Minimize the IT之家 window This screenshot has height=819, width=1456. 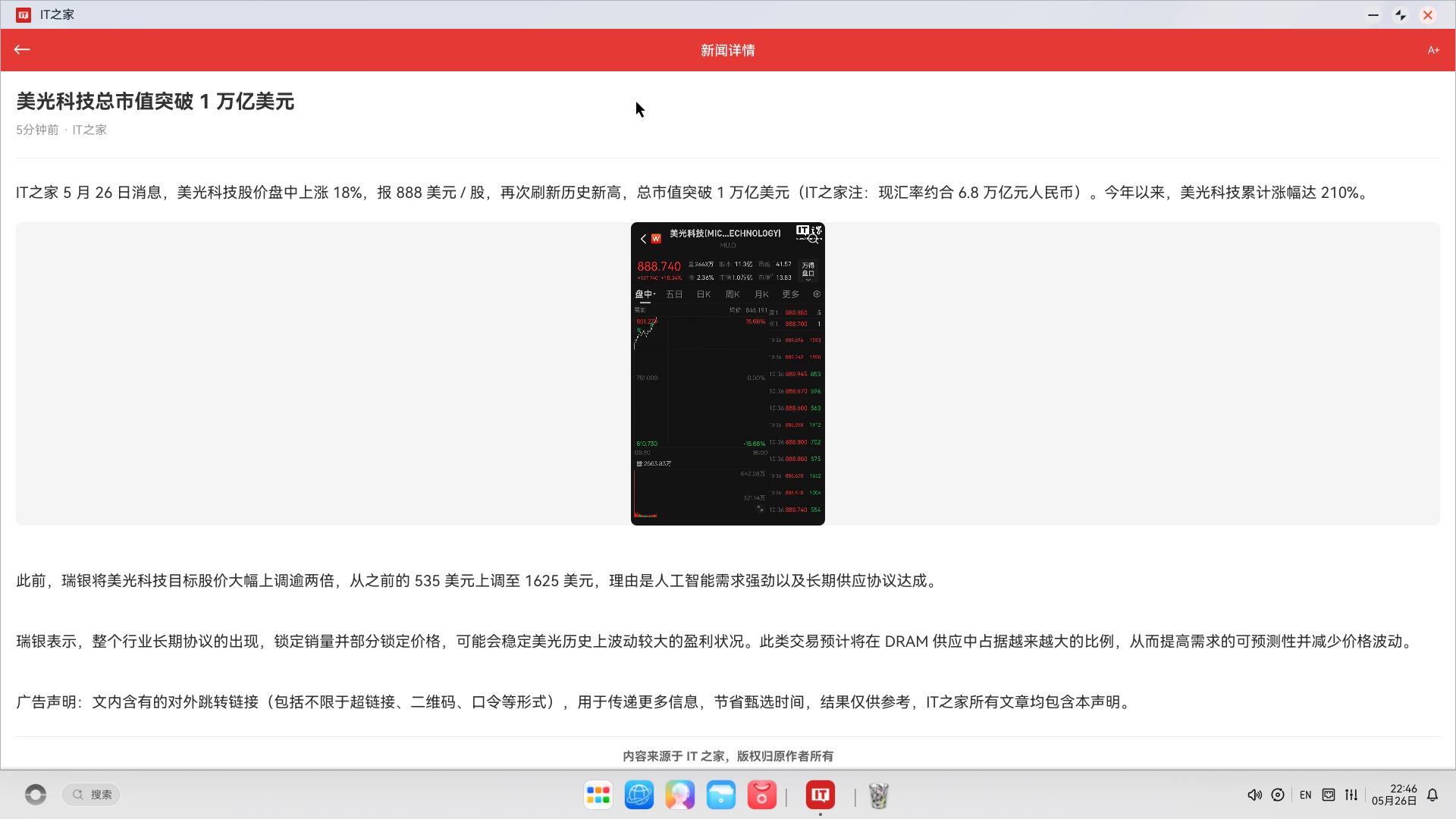tap(1373, 15)
